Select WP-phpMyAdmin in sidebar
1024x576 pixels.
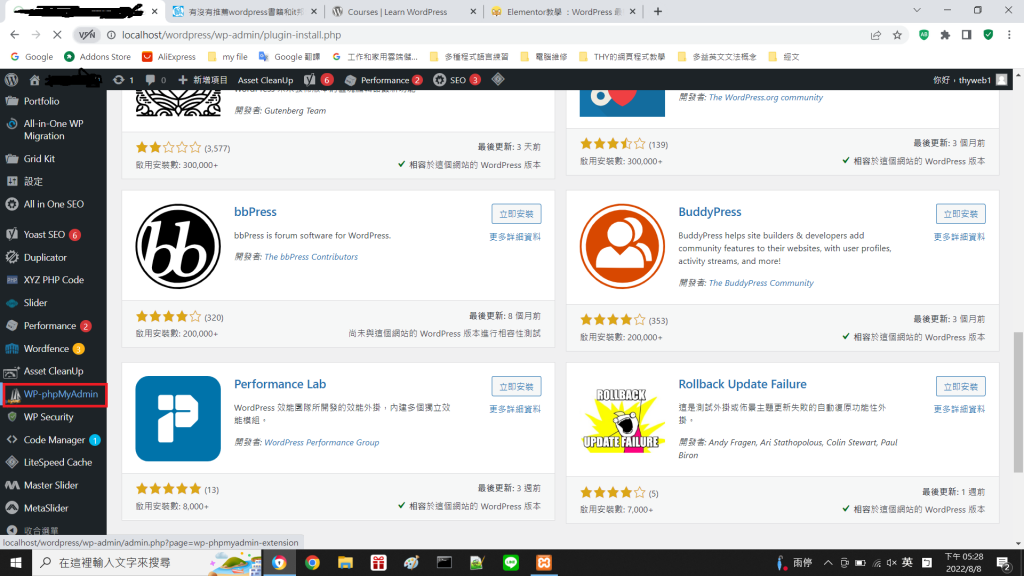point(54,394)
